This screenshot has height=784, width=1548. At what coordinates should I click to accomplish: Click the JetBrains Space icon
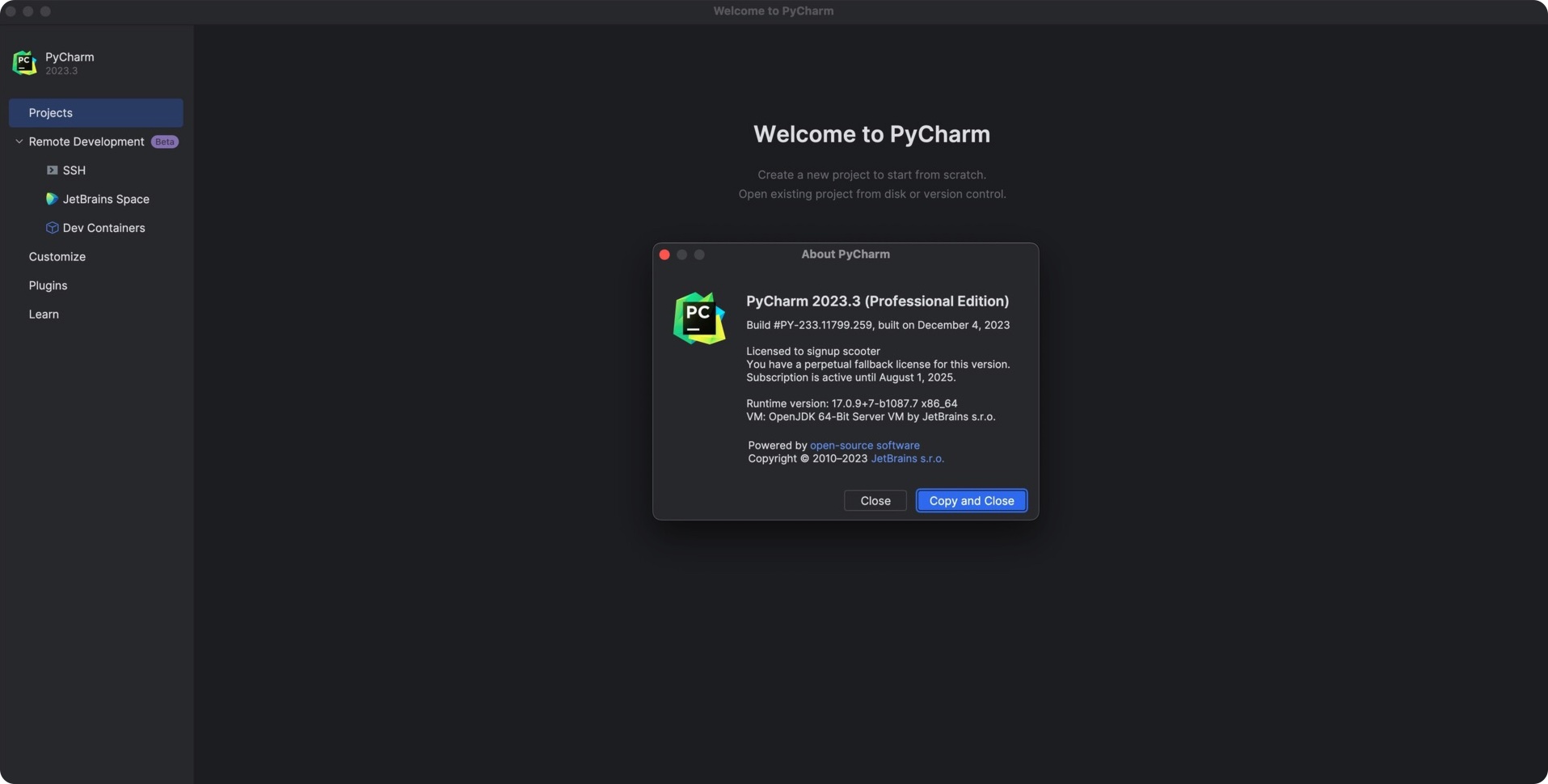point(52,199)
